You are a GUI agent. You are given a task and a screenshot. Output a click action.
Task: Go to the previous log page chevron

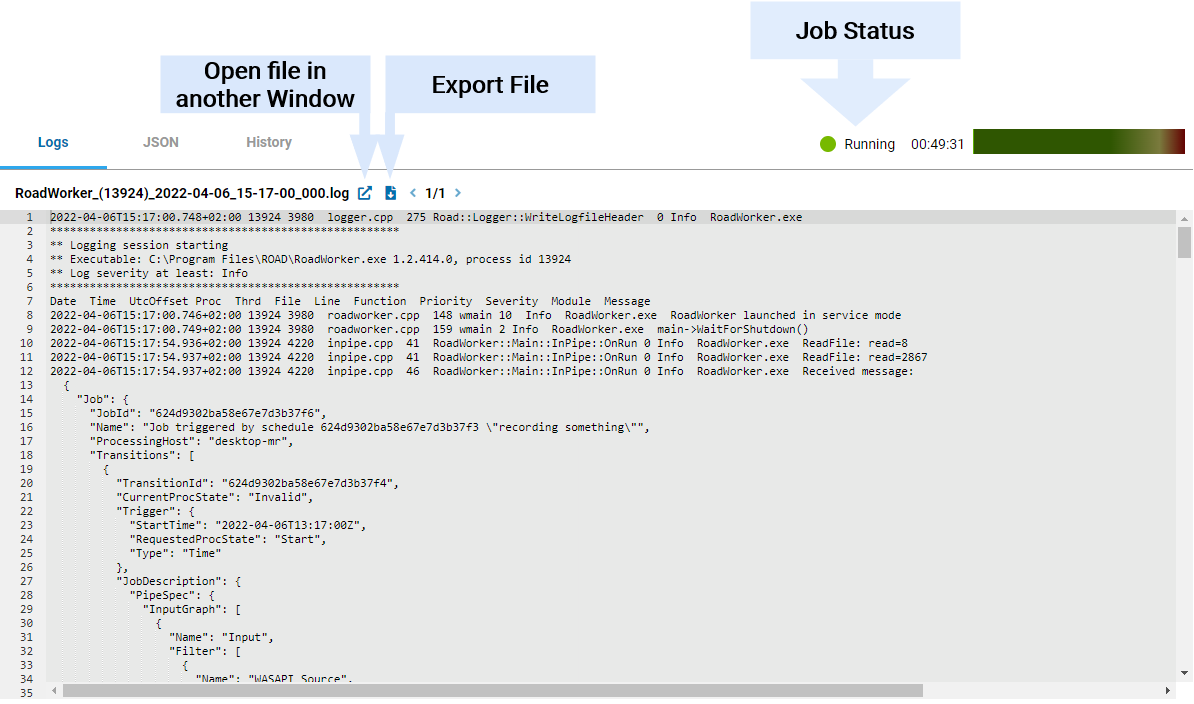(413, 193)
